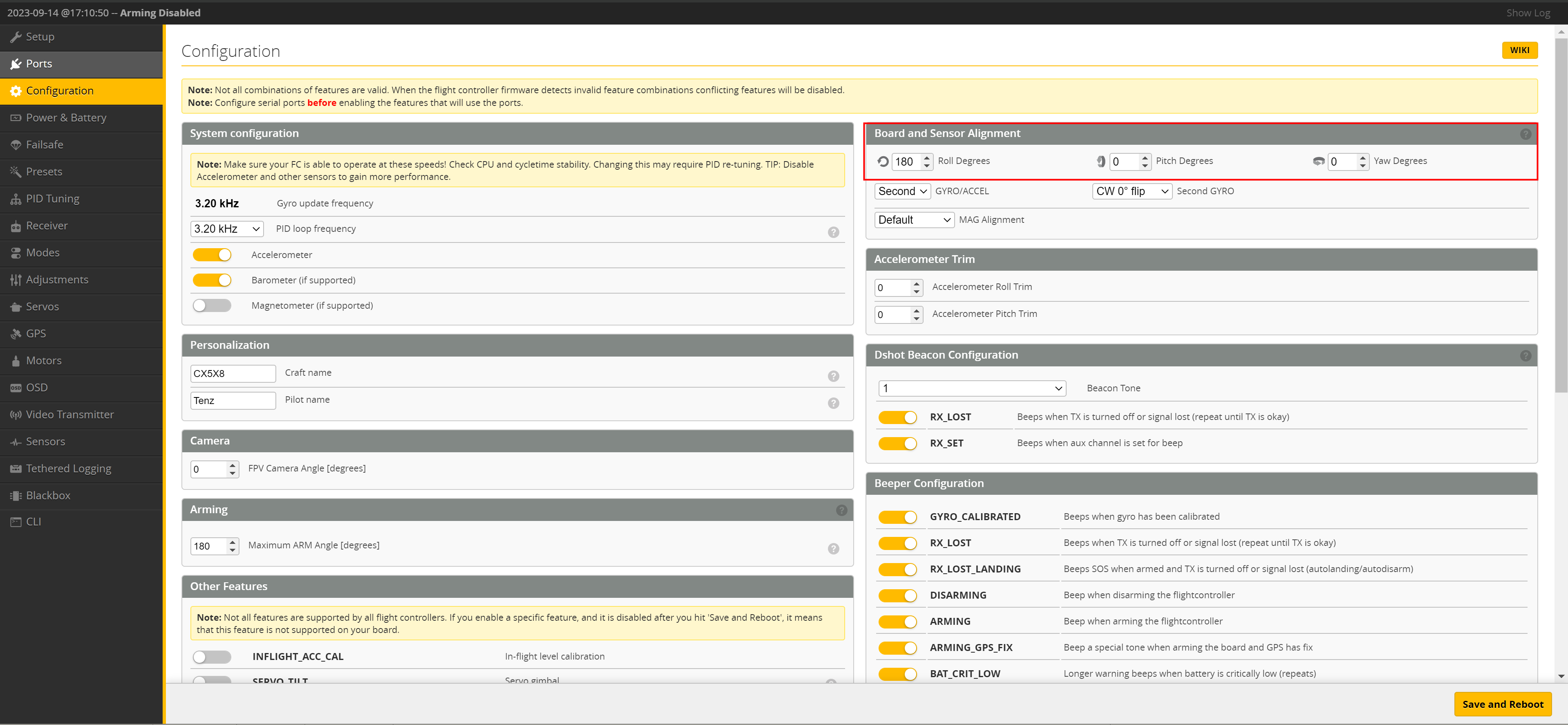Click help icon beside Pilot name

point(833,403)
